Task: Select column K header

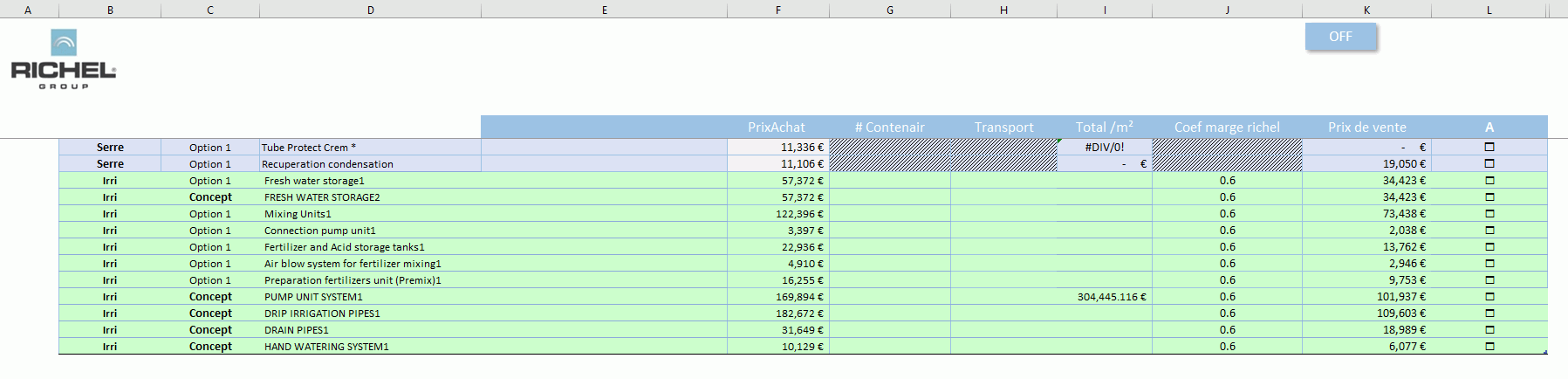Action: [x=1366, y=10]
